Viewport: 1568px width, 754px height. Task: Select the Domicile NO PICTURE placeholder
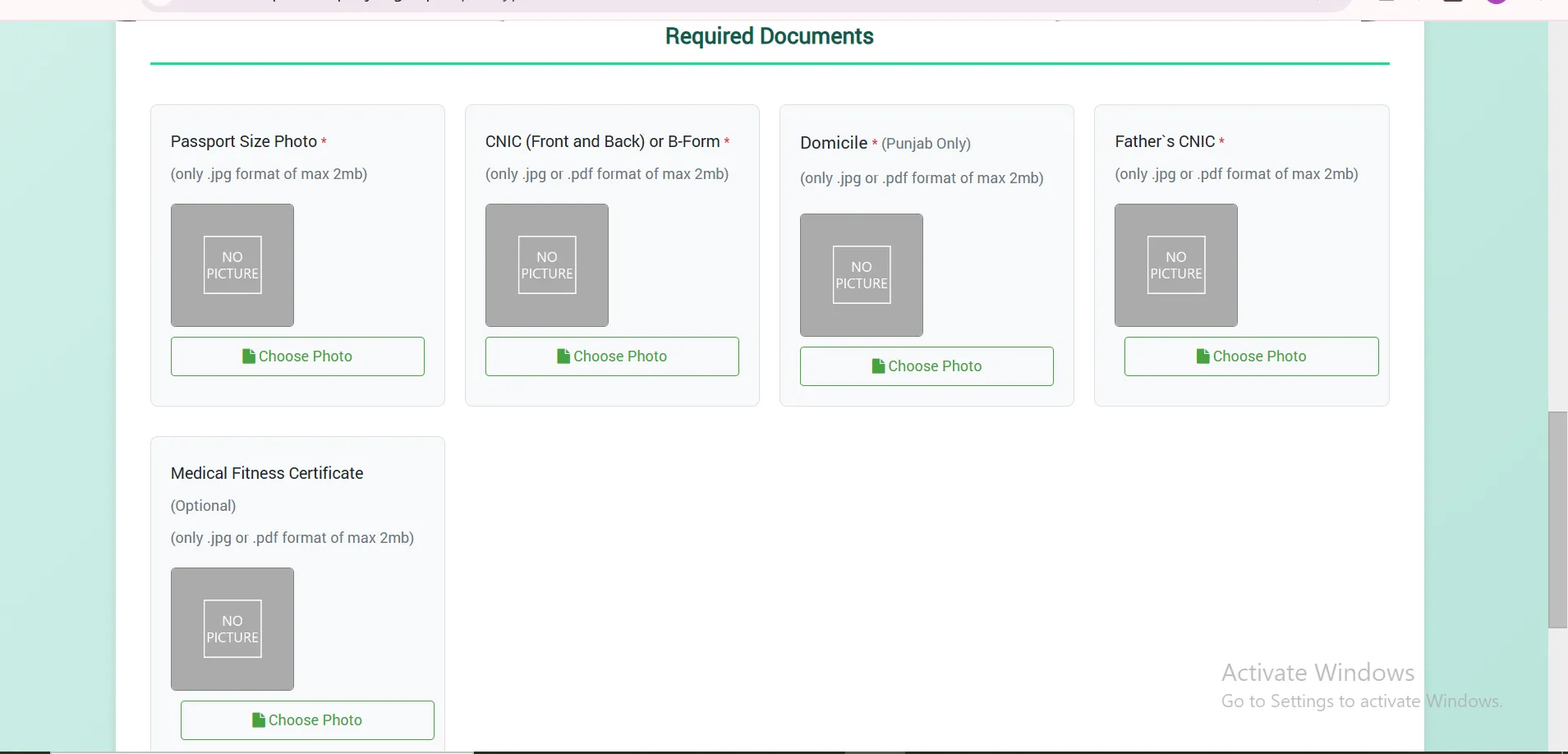(x=862, y=275)
